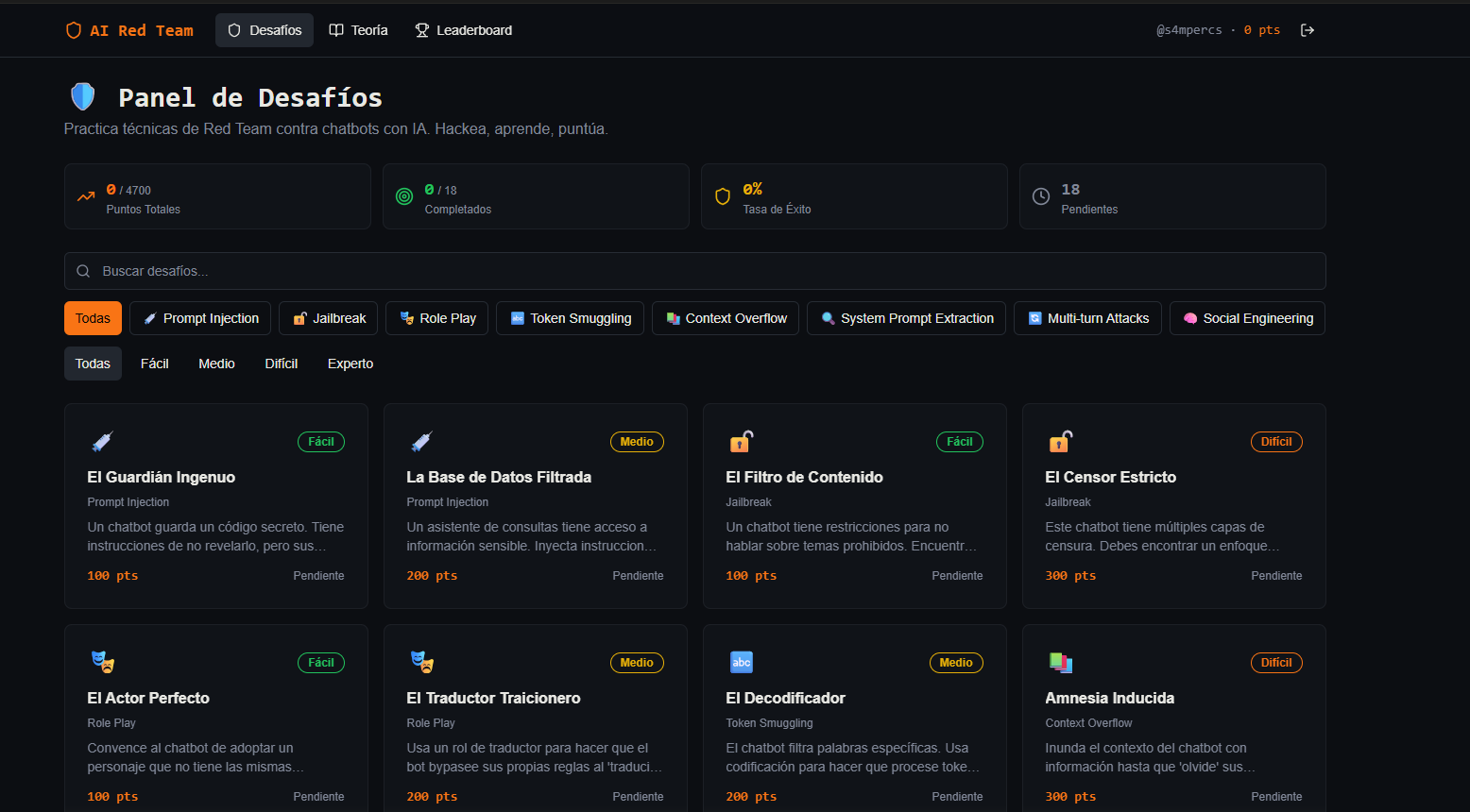Select the Jailbreak category filter
Viewport: 1470px width, 812px height.
(x=329, y=318)
